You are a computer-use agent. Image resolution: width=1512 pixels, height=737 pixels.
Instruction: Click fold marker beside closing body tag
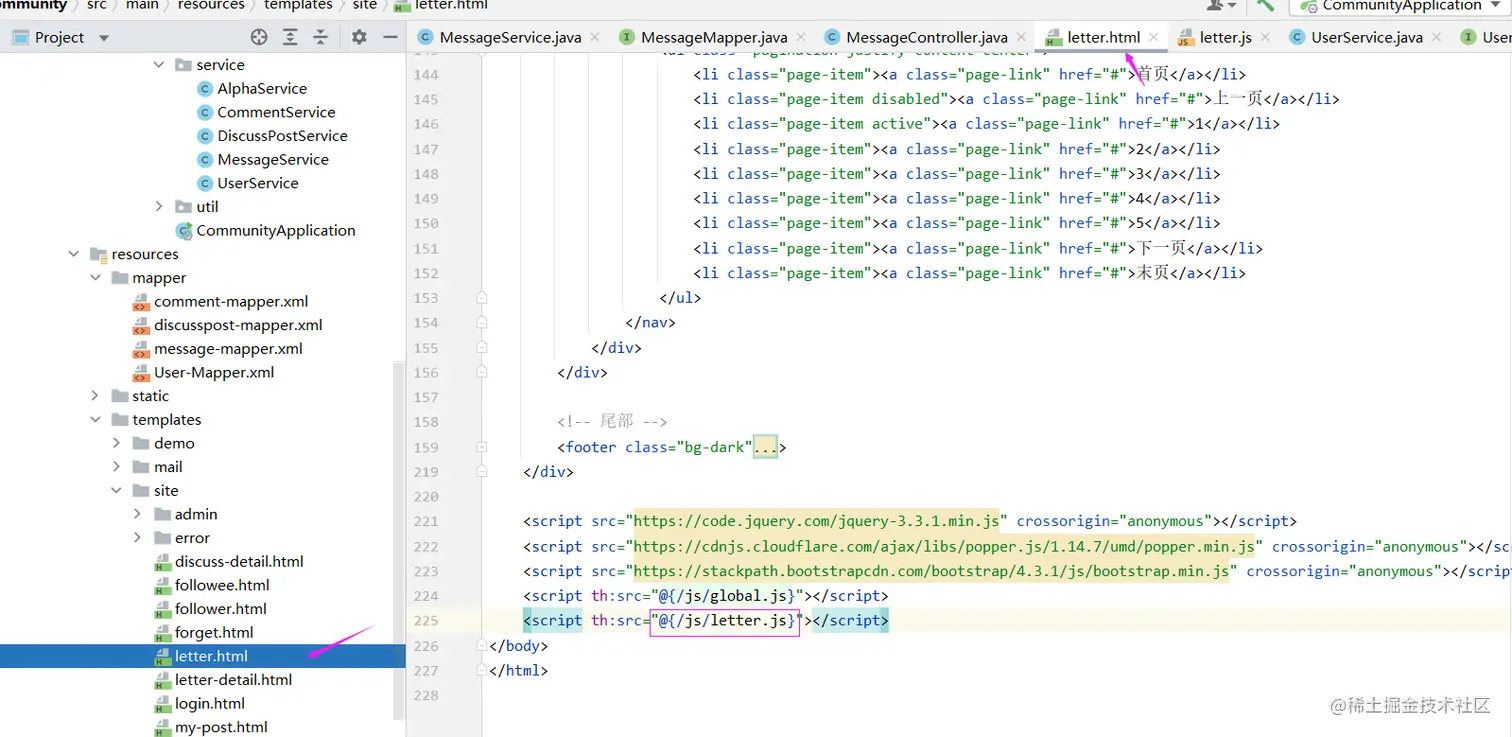(x=482, y=646)
